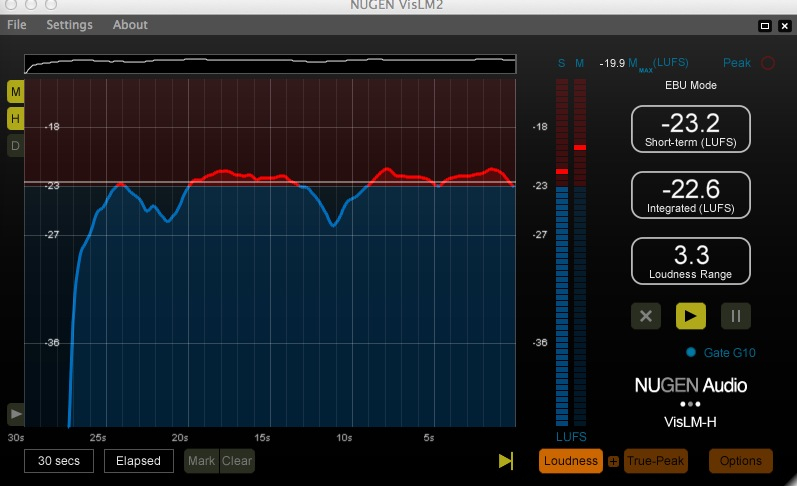Click the Peak label

pos(737,63)
